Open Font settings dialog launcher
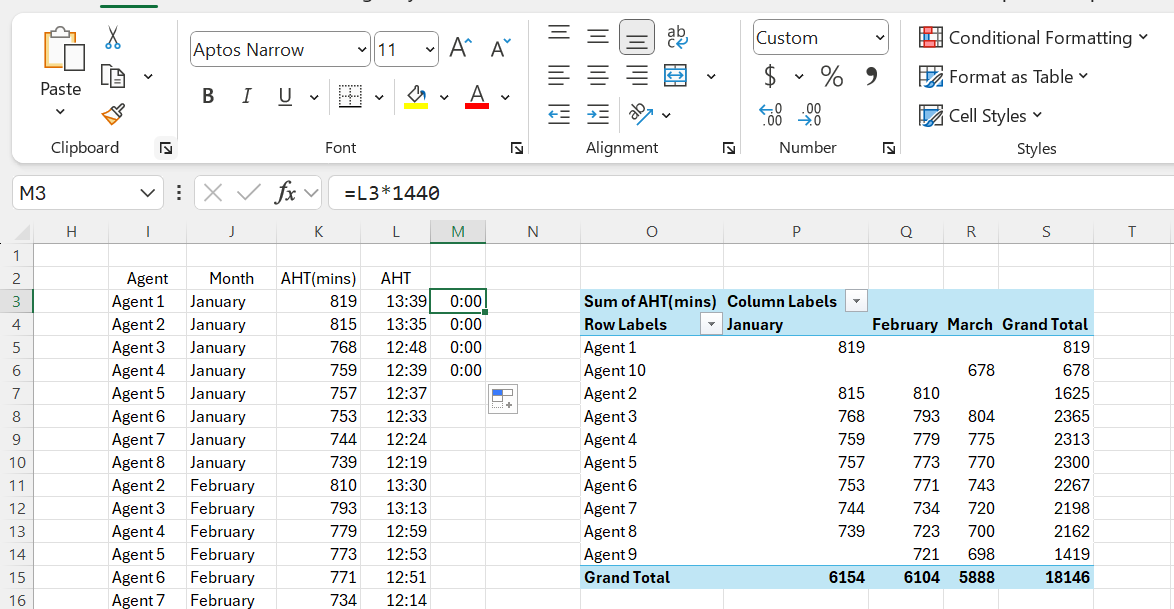The image size is (1174, 609). click(517, 148)
